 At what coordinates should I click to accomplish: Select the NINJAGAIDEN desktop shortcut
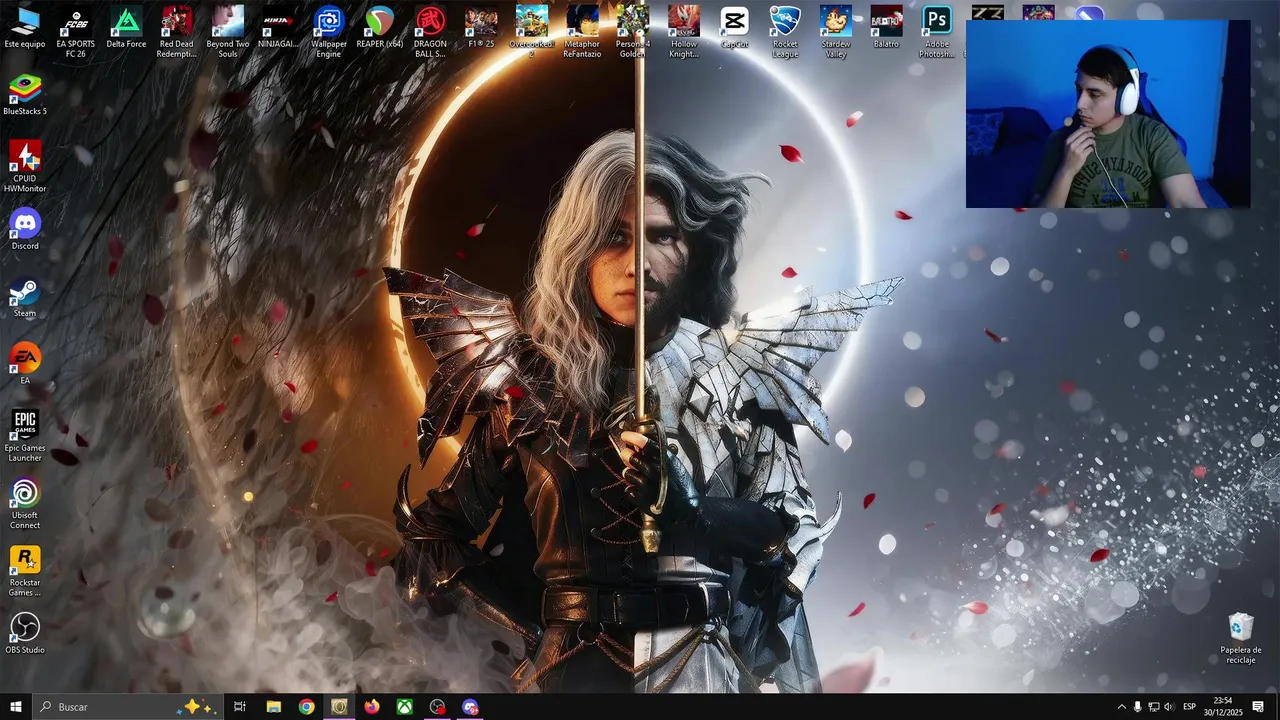(x=278, y=28)
